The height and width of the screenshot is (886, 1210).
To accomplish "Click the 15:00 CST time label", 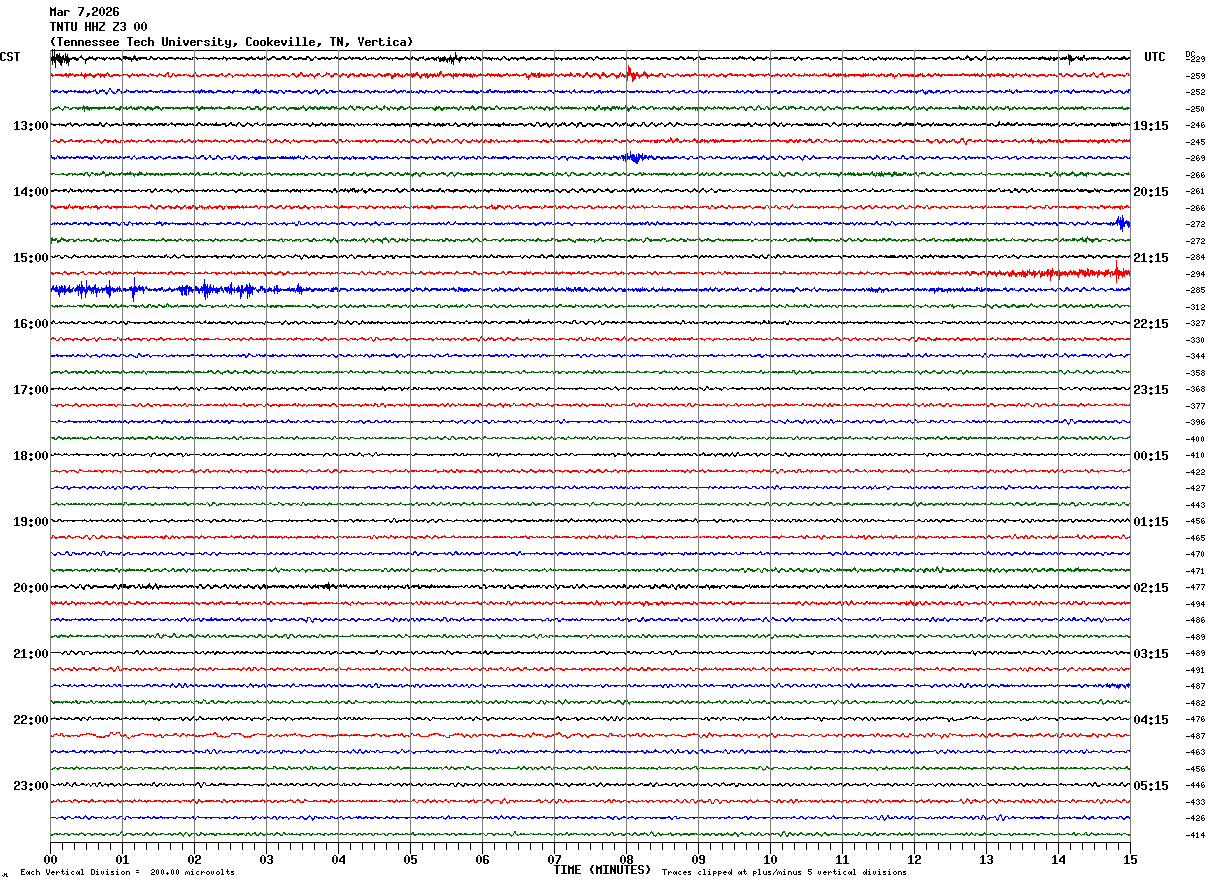I will pyautogui.click(x=30, y=258).
